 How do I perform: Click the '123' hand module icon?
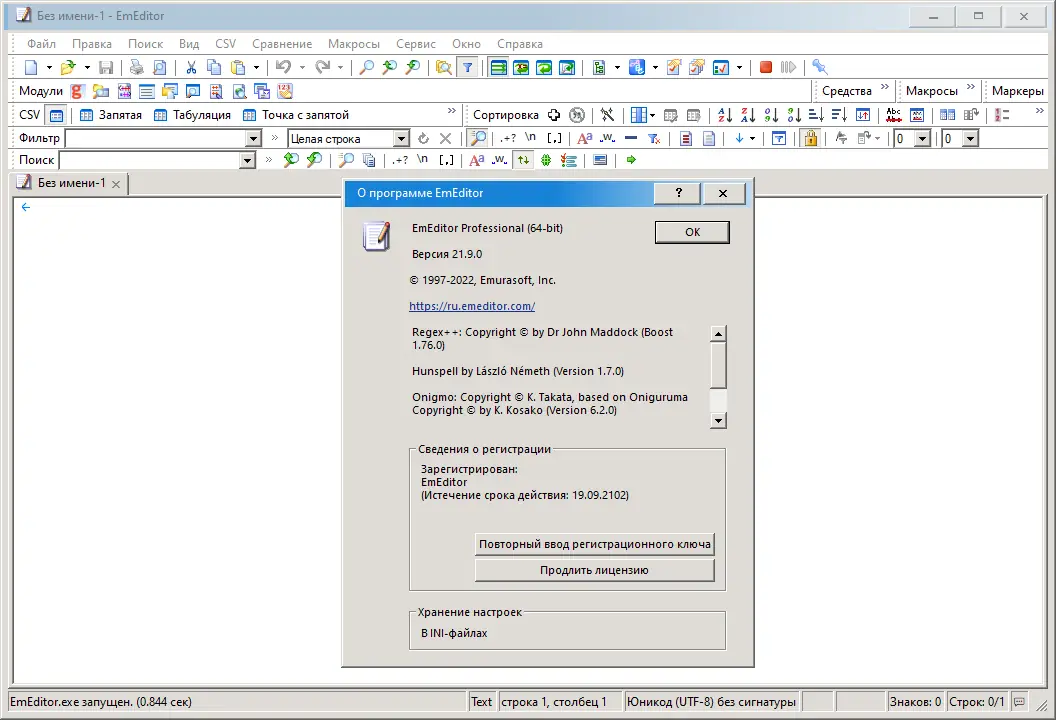tap(285, 91)
